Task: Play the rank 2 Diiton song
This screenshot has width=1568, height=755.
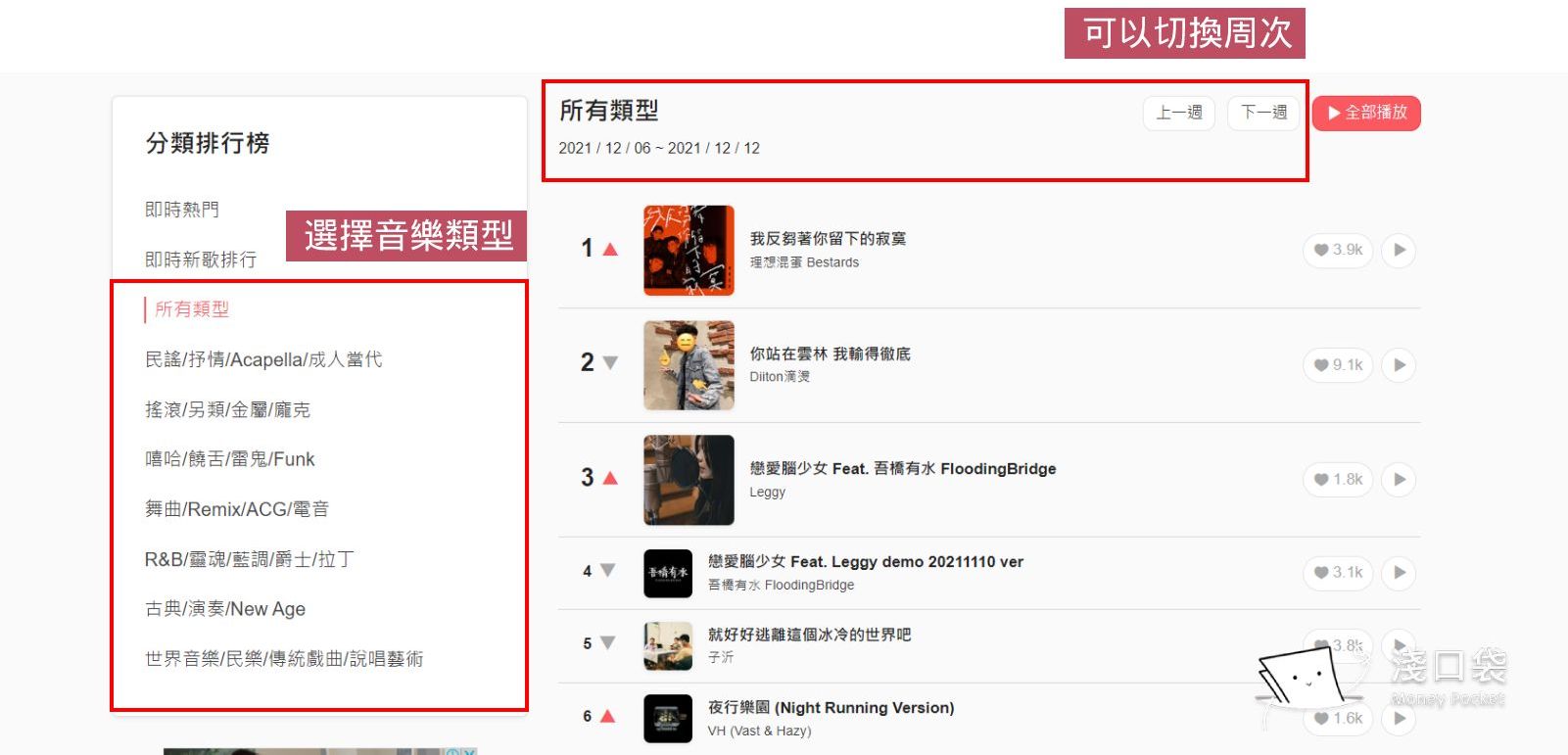Action: 1399,365
